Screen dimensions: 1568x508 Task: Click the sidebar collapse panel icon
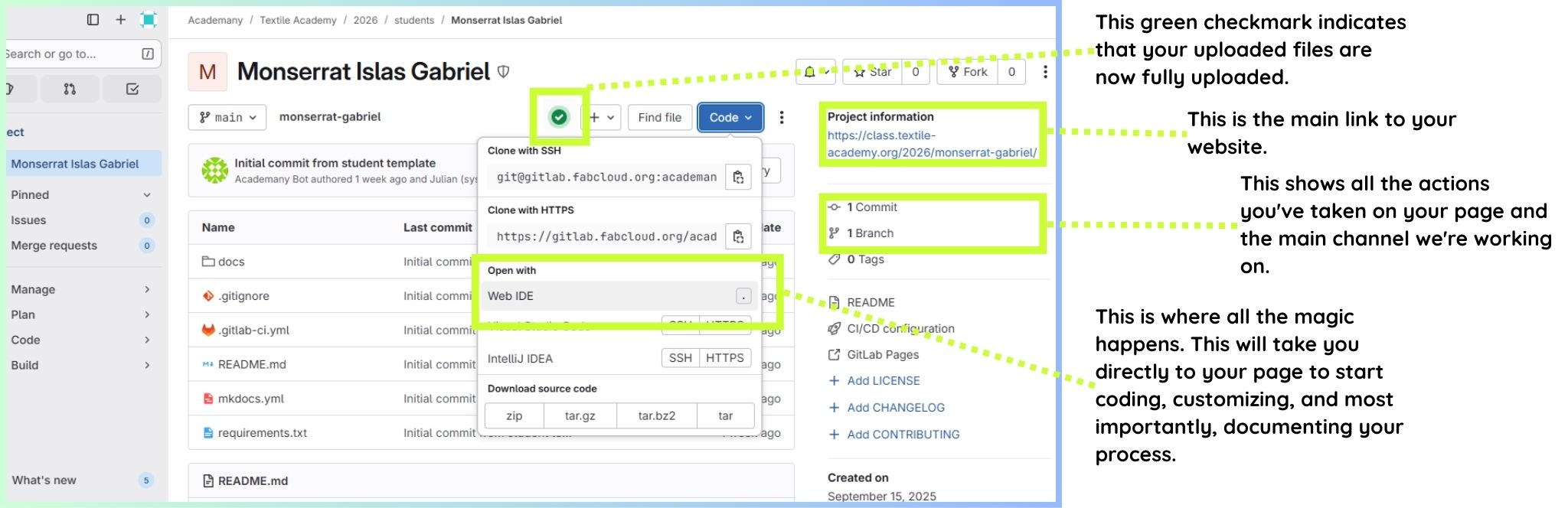tap(93, 20)
